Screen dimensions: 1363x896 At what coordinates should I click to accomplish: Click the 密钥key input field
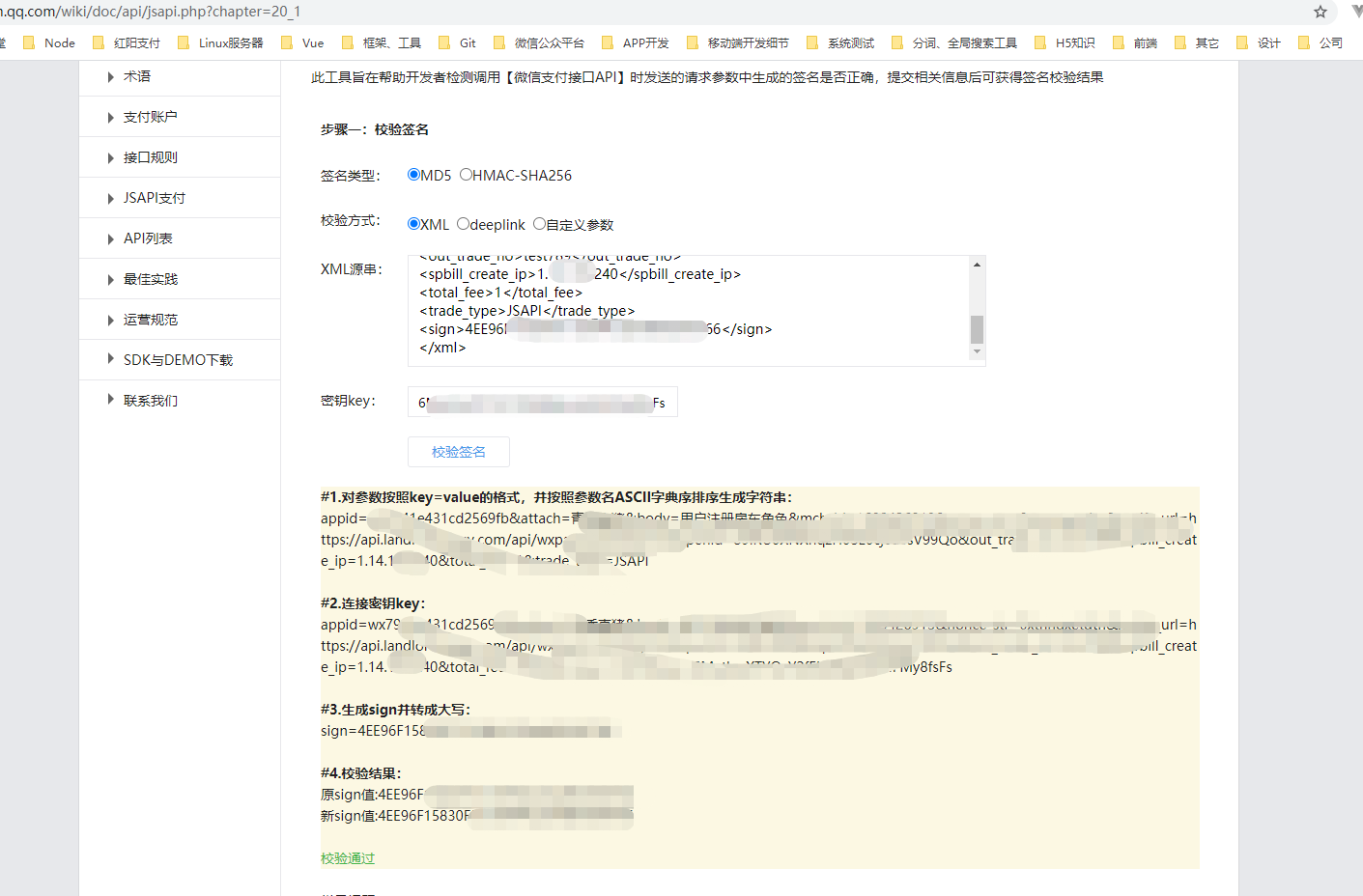(x=543, y=402)
